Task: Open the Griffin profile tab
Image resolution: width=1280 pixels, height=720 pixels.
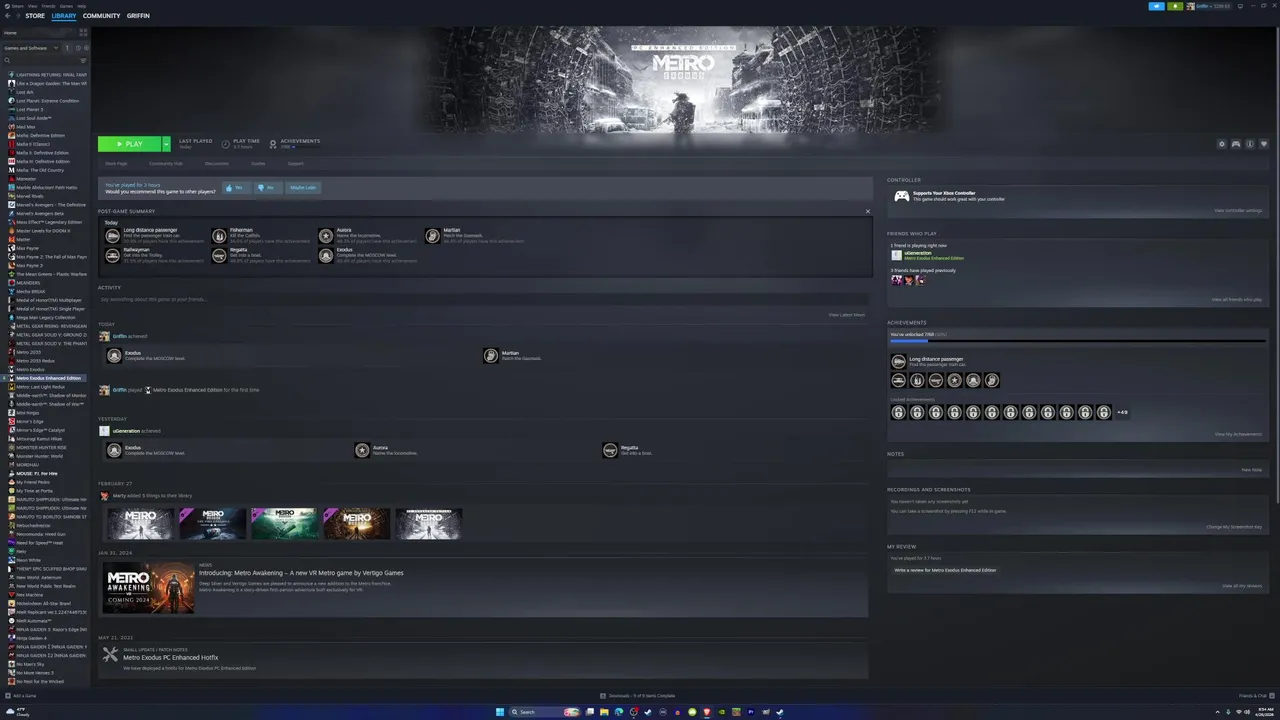Action: pos(138,16)
